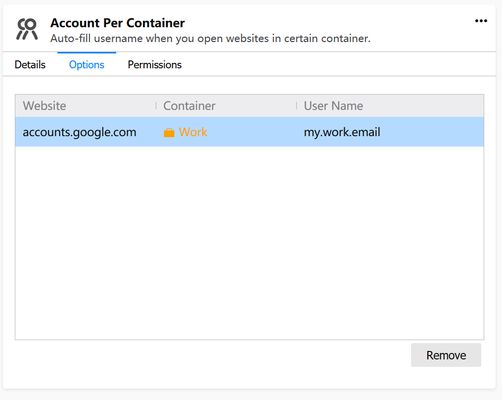
Task: Open the Permissions tab
Action: (x=155, y=64)
